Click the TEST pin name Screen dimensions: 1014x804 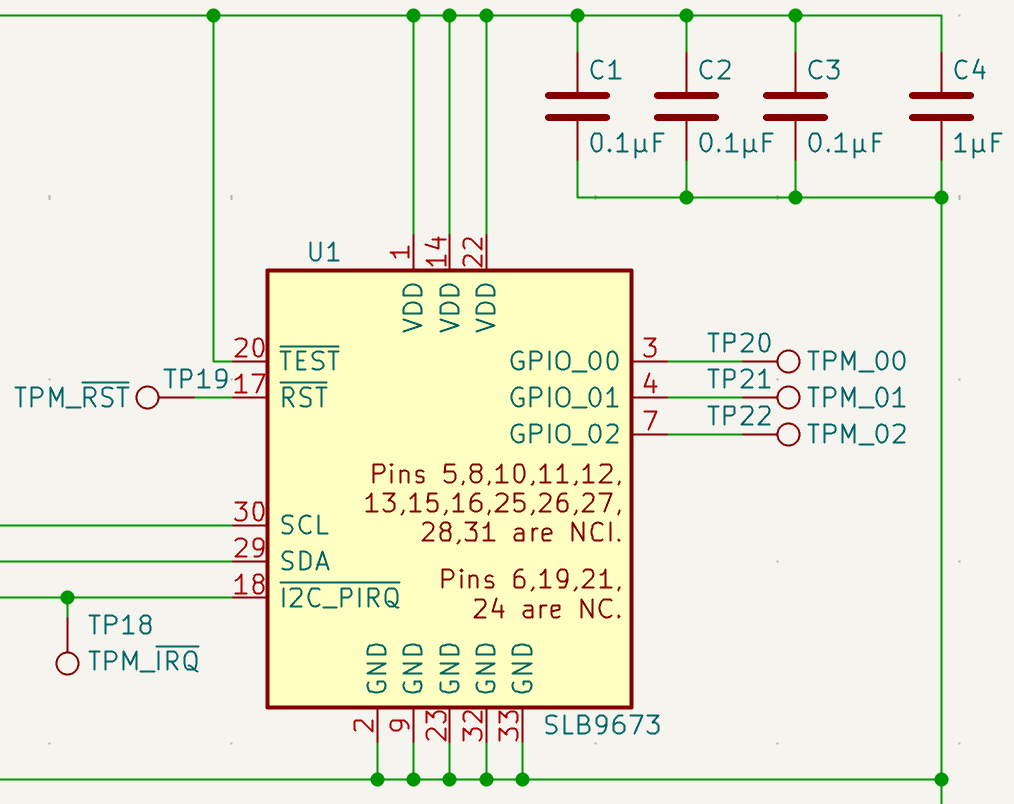coord(310,359)
